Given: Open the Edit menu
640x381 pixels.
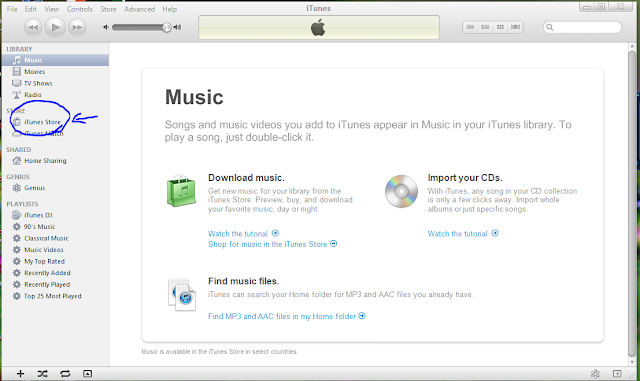Looking at the screenshot, I should coord(31,9).
